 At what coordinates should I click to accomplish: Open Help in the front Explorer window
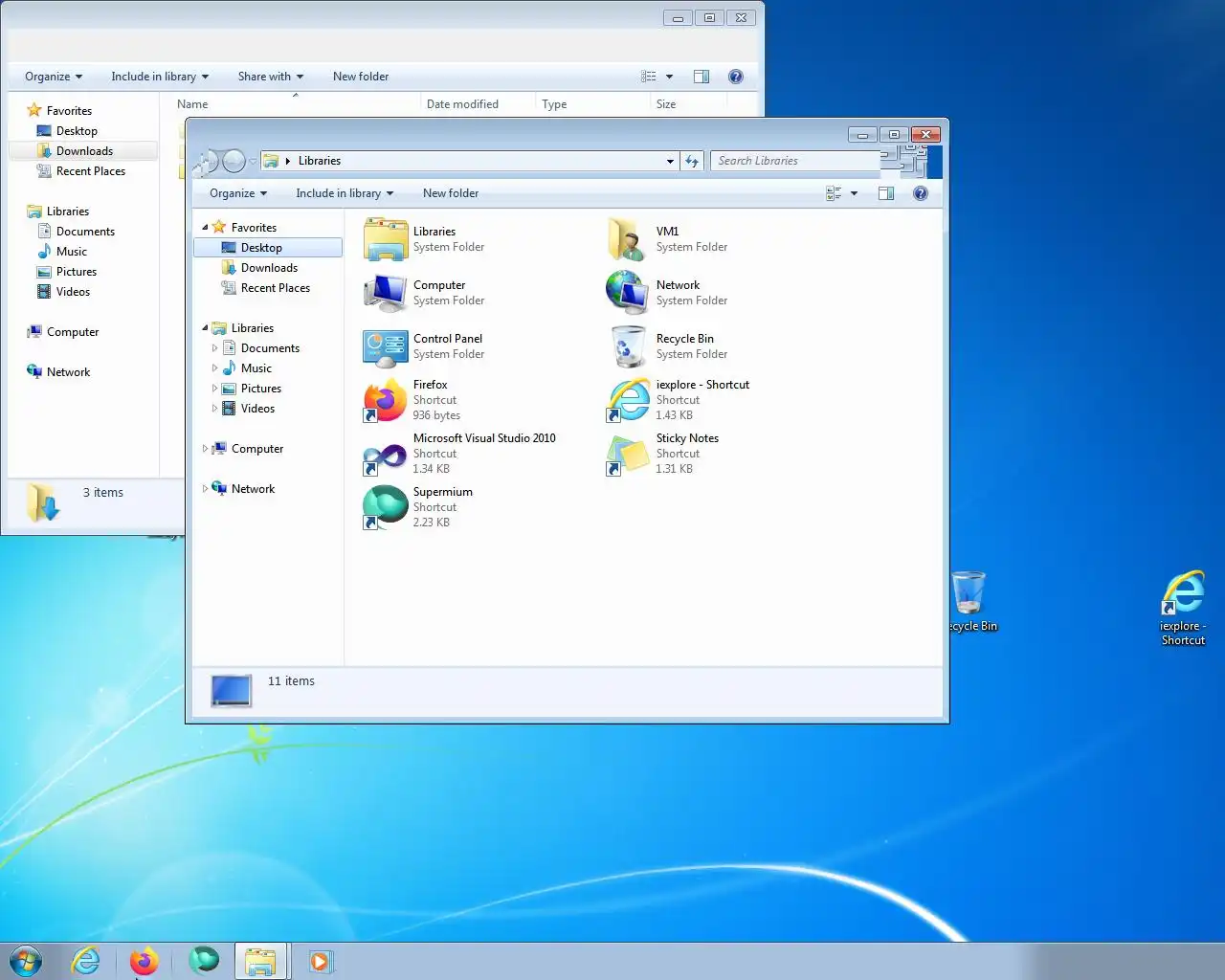(x=921, y=193)
